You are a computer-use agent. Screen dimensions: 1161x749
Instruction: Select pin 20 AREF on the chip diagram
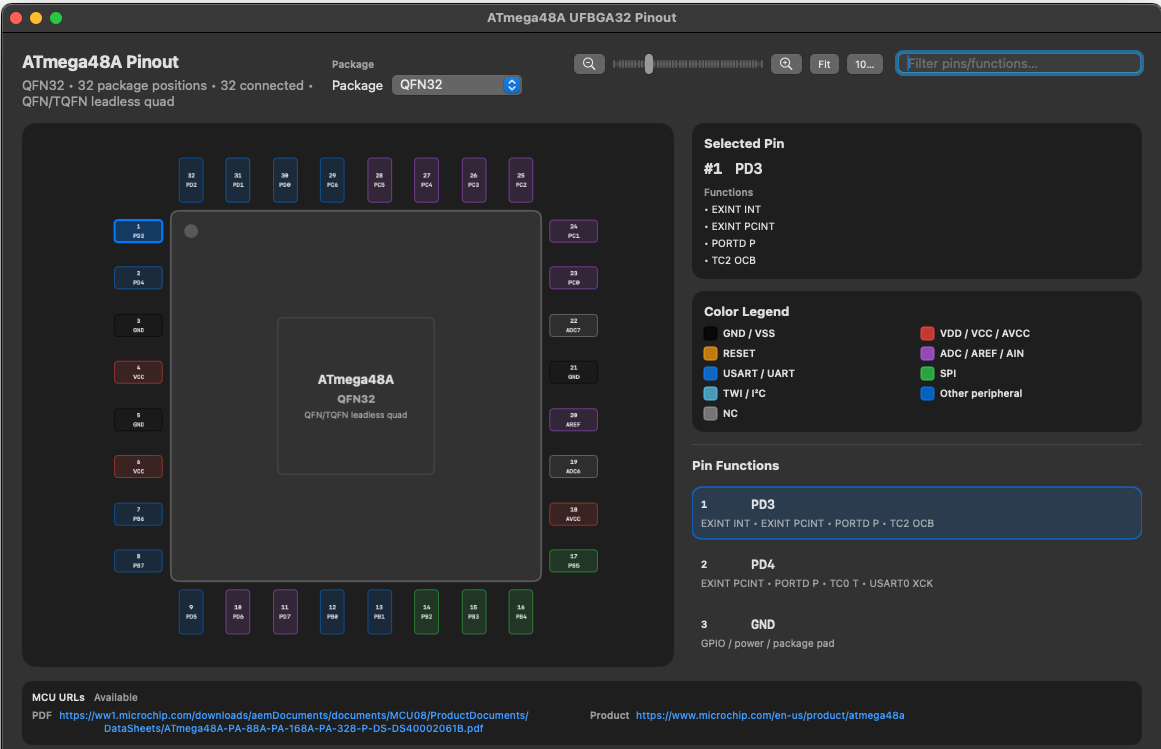[x=573, y=420]
